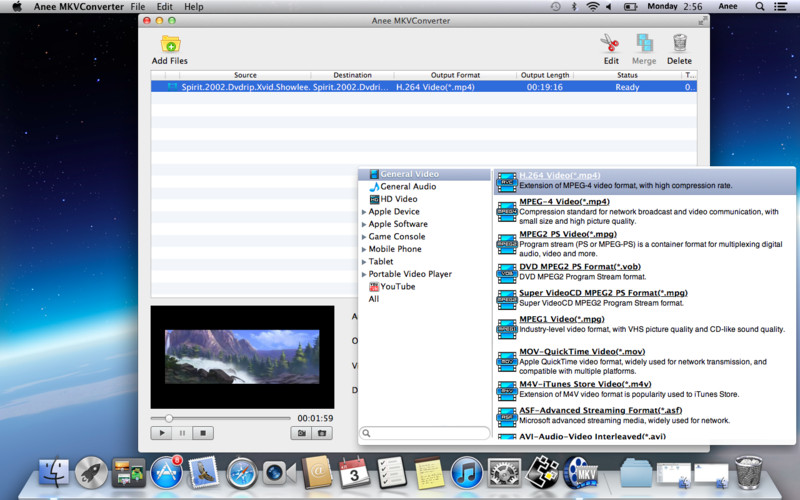Screen dimensions: 800x500
Task: Click the preview seek slider handle
Action: coord(169,418)
